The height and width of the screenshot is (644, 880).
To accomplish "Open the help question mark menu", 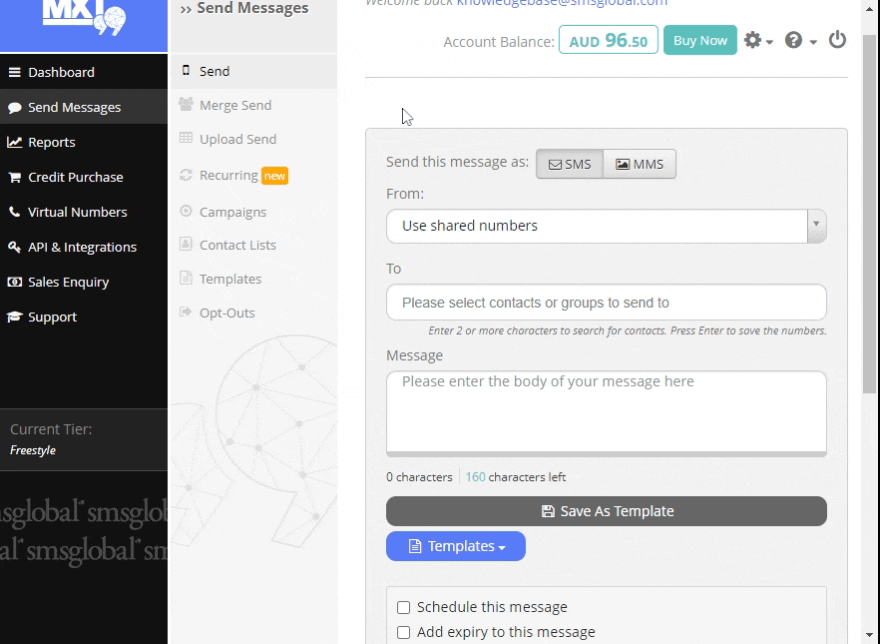I will point(800,41).
